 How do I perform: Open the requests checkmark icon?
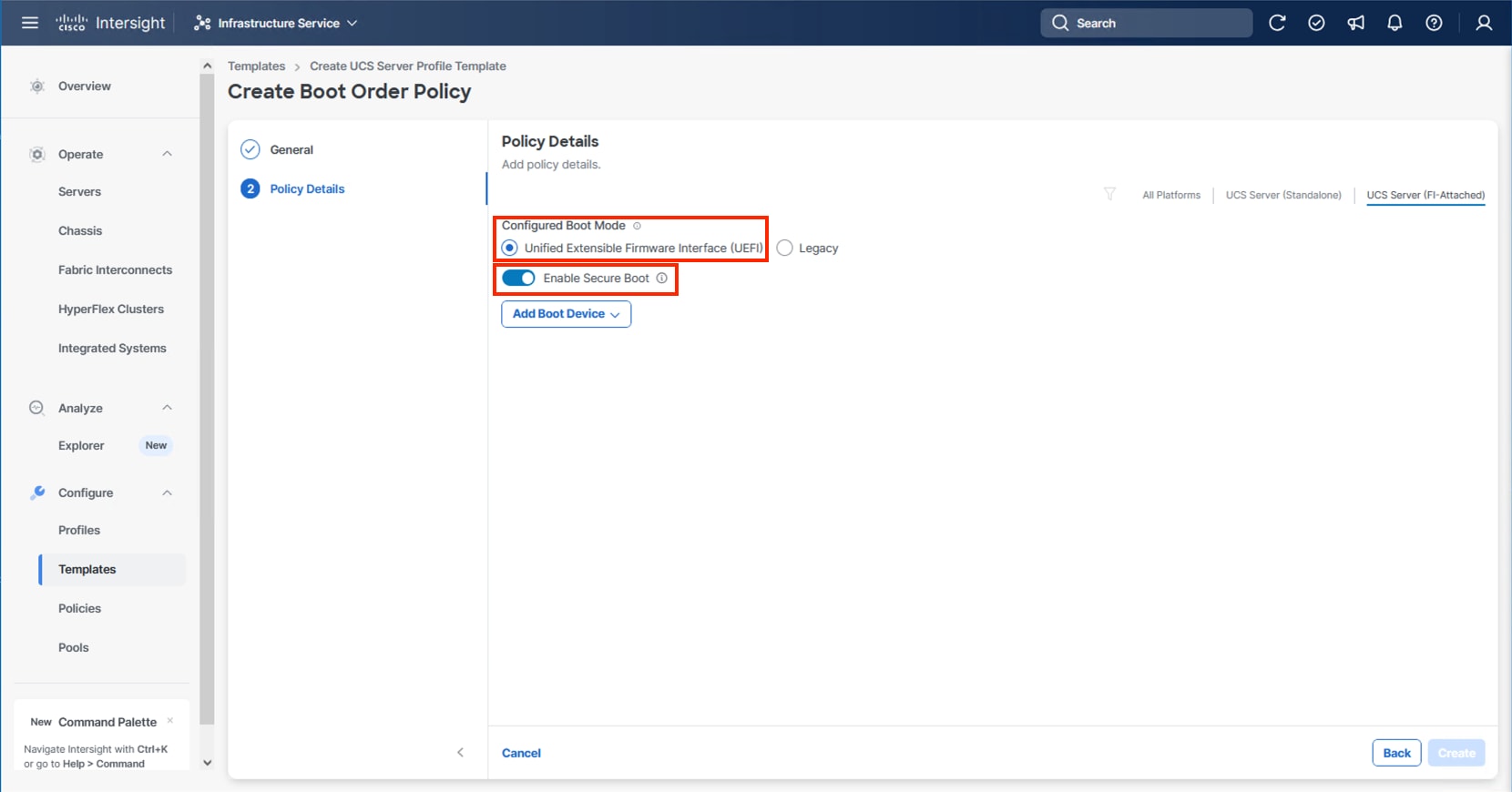click(1316, 23)
